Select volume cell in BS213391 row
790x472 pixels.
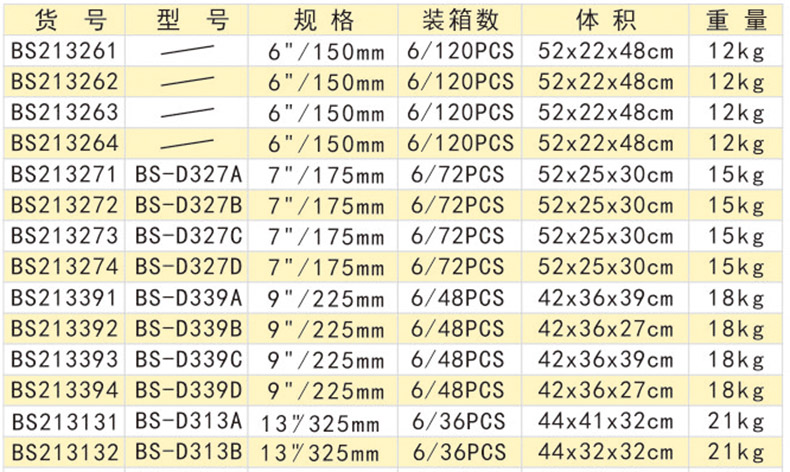point(604,298)
